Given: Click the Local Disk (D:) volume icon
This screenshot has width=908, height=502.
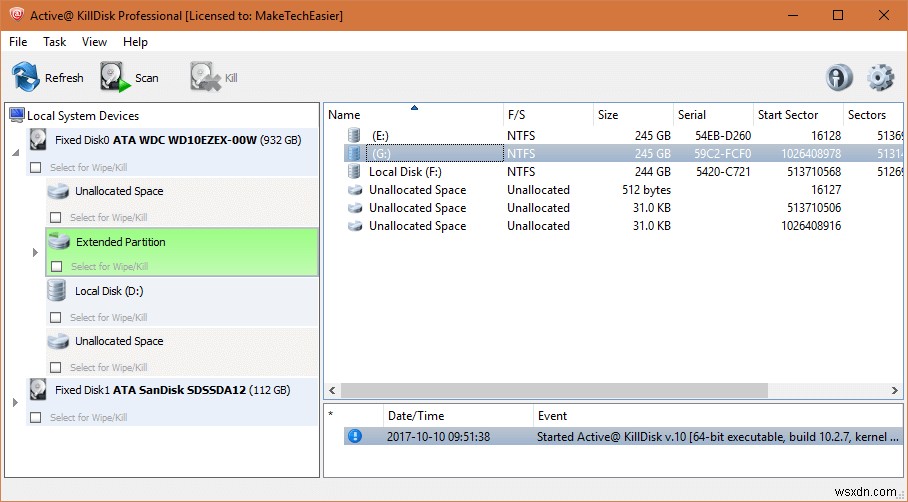Looking at the screenshot, I should (57, 291).
